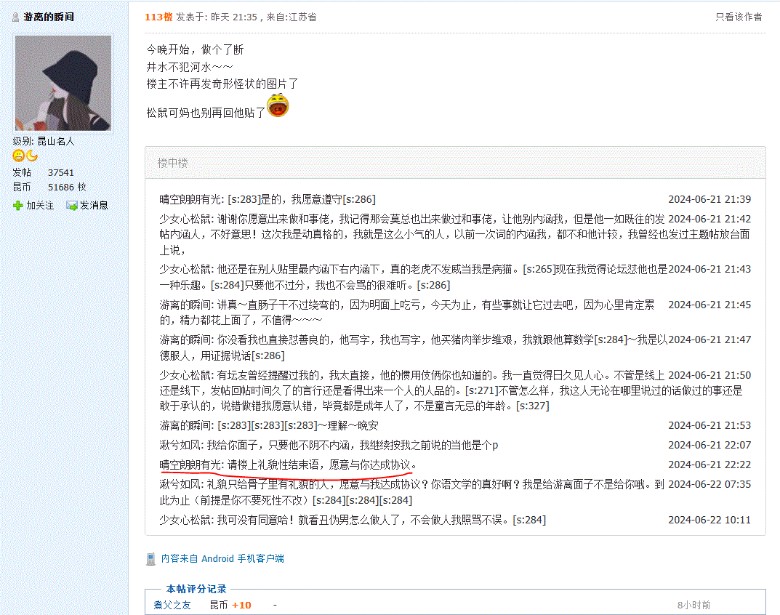780x615 pixels.
Task: Open 内容来自 Android 手机客户端 link
Action: (x=222, y=558)
